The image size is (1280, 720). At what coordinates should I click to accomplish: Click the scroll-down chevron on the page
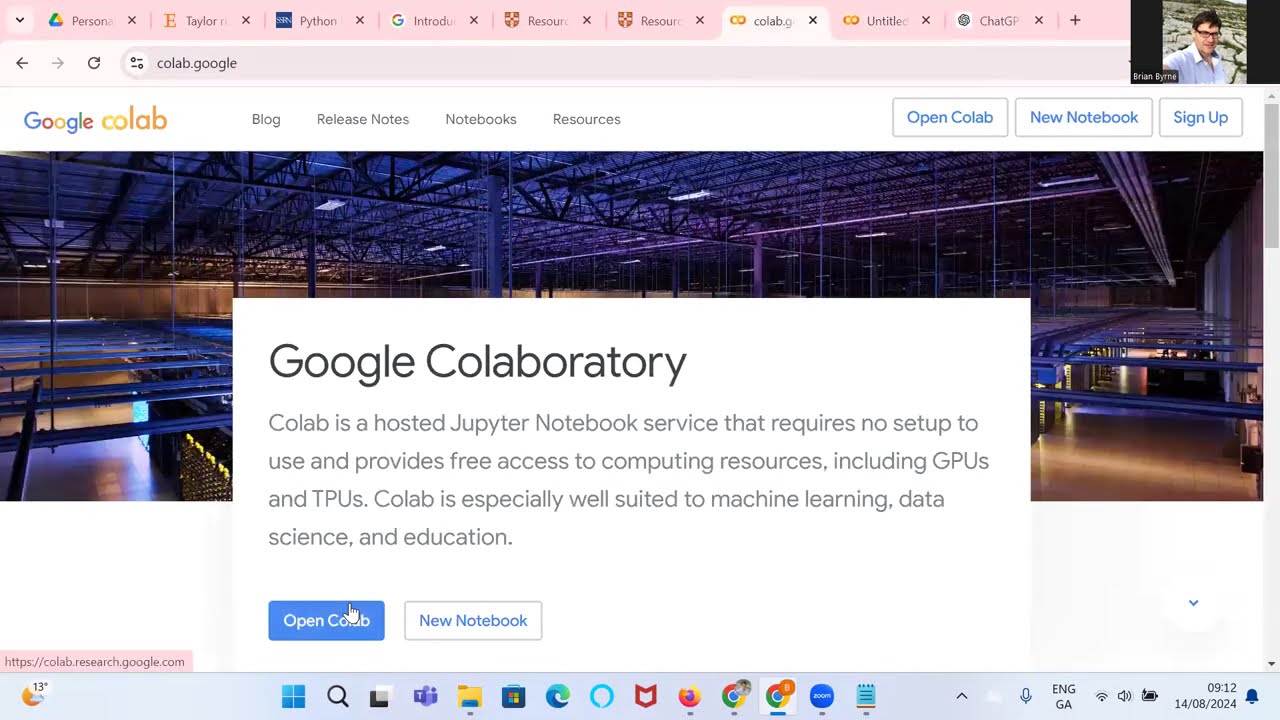click(1193, 603)
